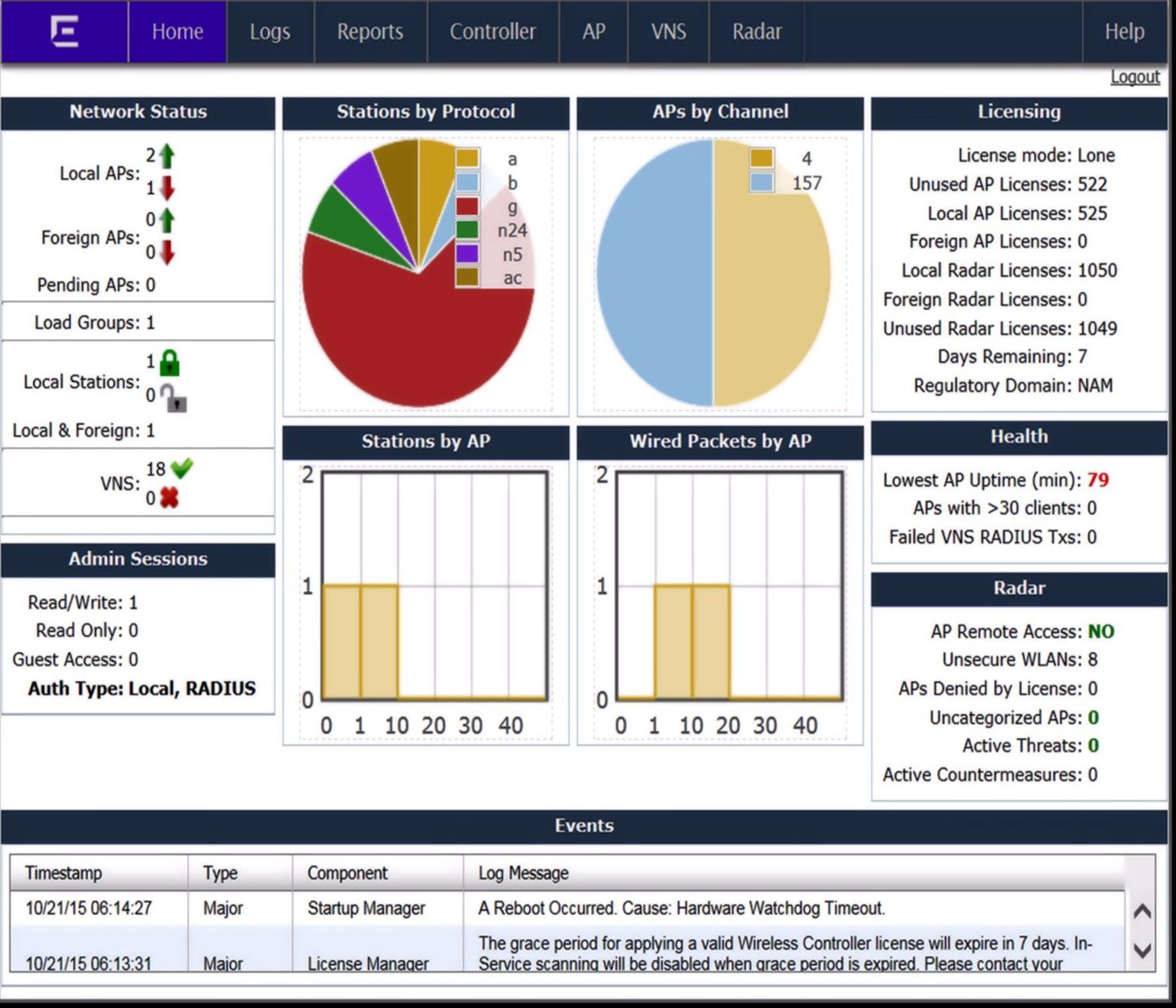Click the gray unlocked padlock icon
The image size is (1176, 1008).
click(x=174, y=397)
